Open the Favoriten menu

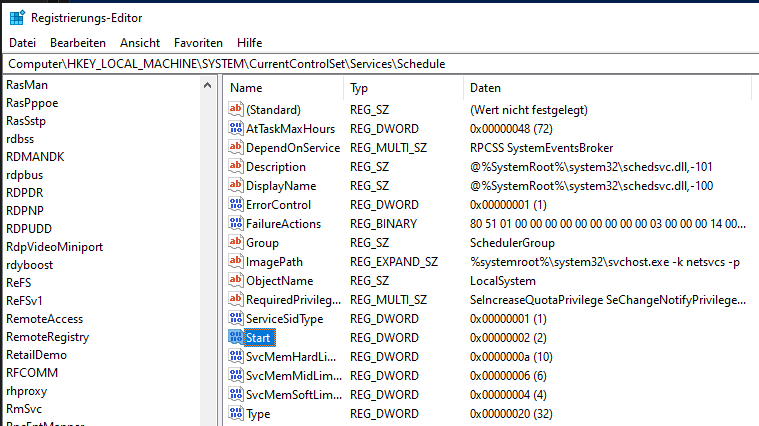coord(198,43)
